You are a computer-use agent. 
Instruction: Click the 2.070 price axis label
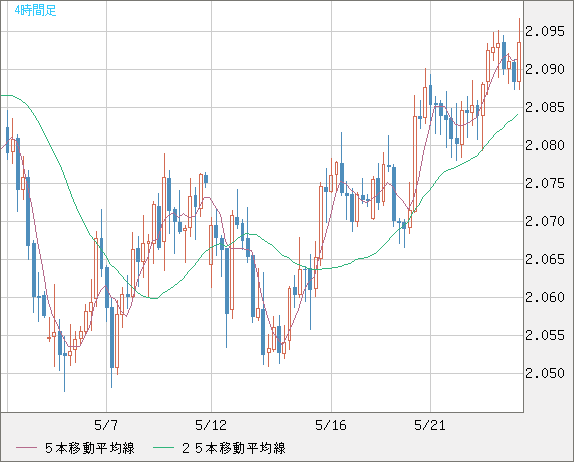545,221
